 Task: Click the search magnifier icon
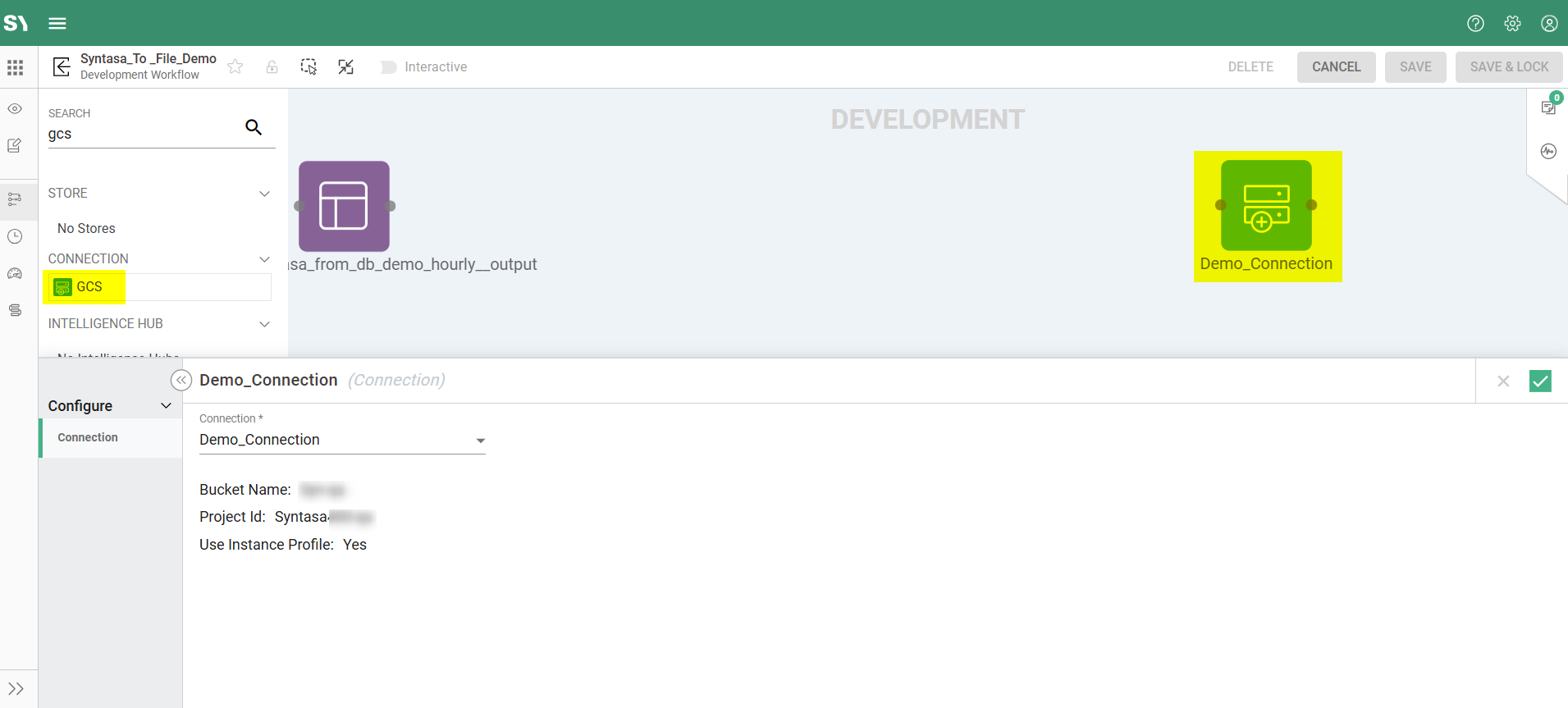tap(254, 127)
